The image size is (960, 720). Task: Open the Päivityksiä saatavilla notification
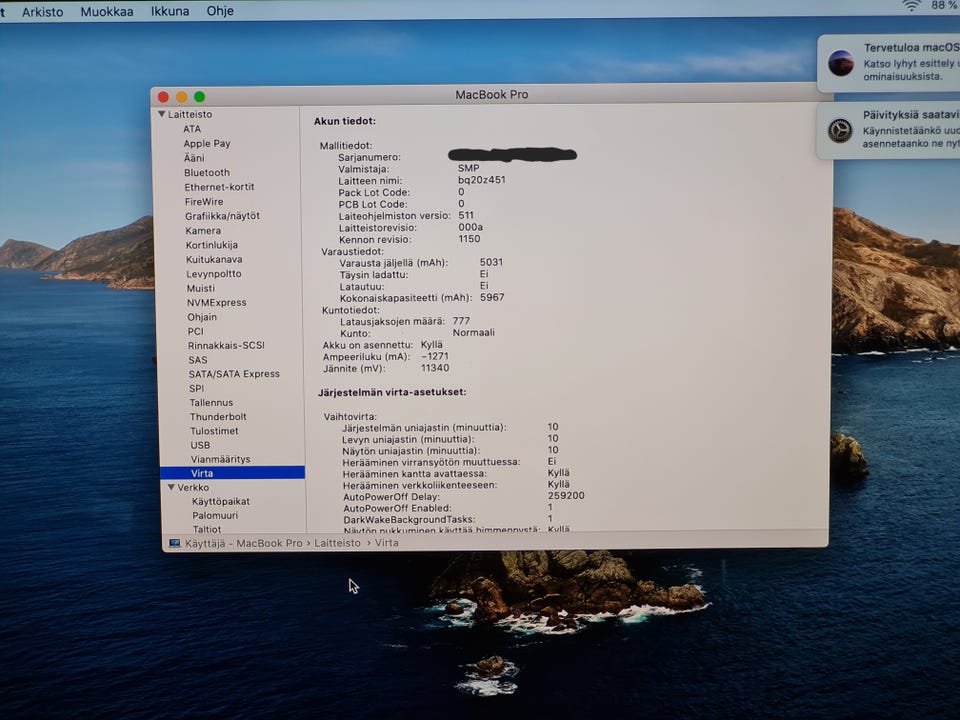point(888,130)
